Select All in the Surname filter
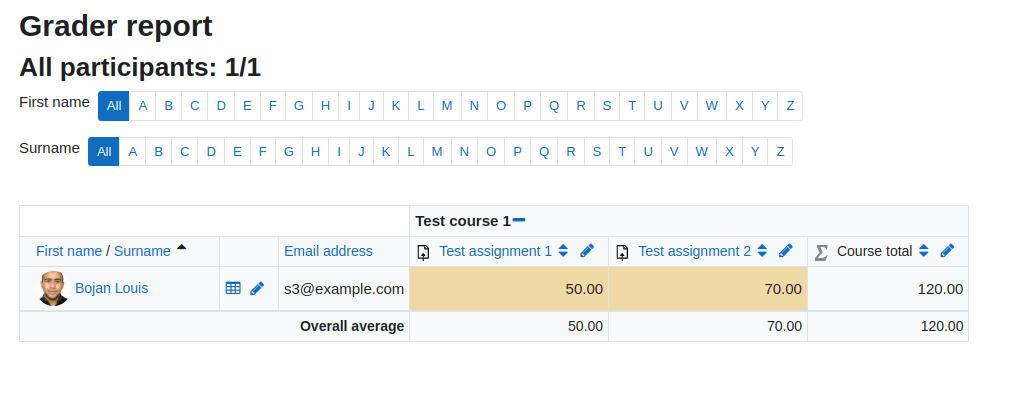 [104, 151]
